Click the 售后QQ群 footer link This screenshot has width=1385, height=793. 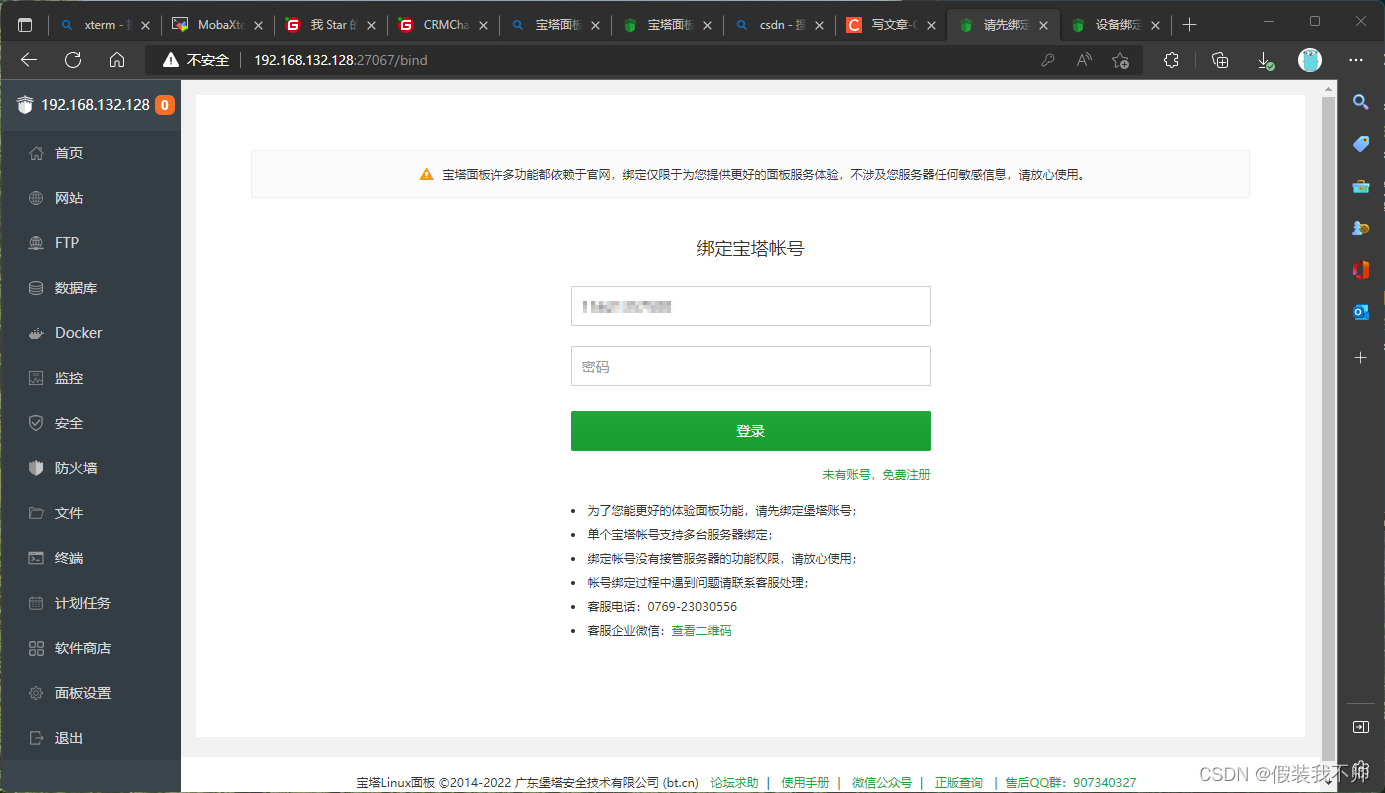pos(1071,783)
